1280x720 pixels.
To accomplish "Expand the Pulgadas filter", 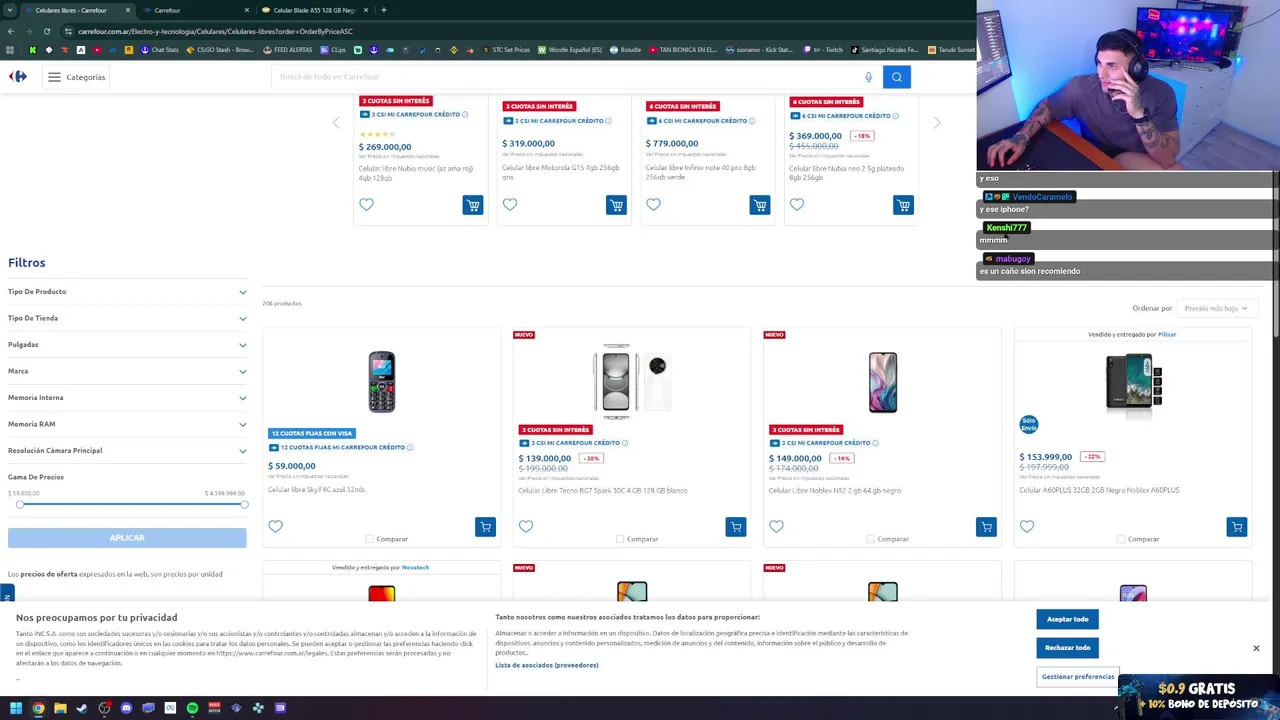I will [x=127, y=345].
